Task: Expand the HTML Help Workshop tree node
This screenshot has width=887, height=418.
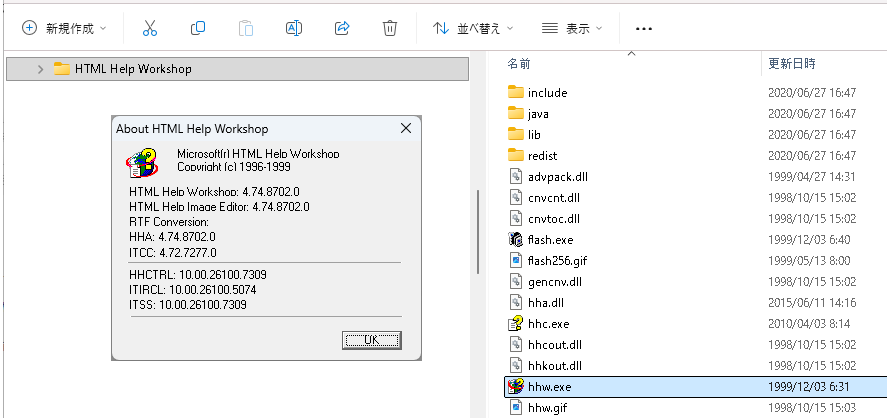Action: [40, 69]
